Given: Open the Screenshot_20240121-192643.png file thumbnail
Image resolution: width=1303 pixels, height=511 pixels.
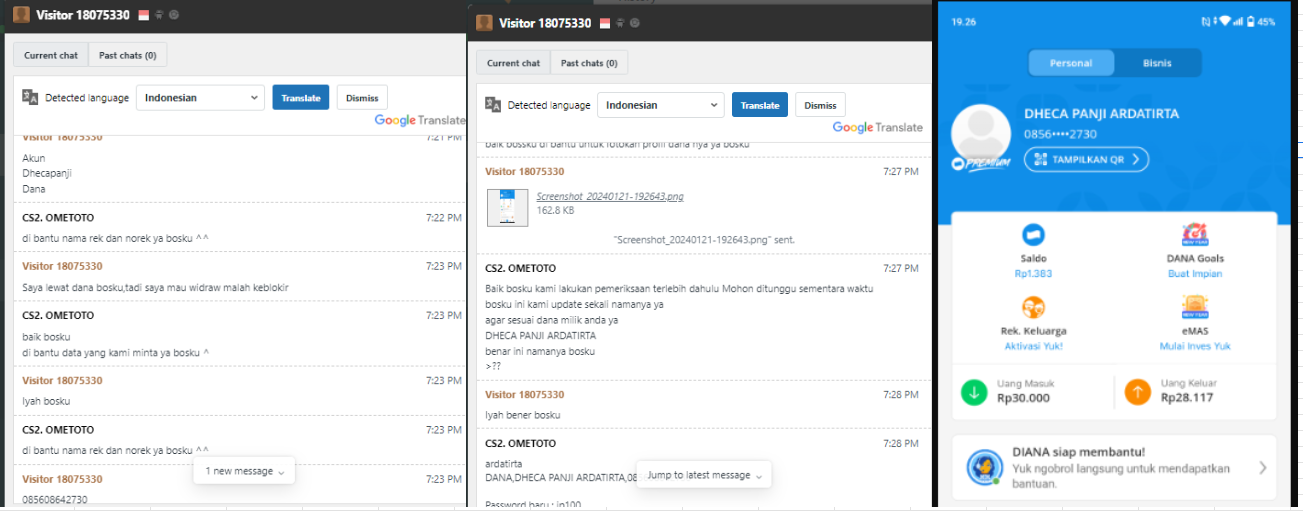Looking at the screenshot, I should tap(506, 206).
